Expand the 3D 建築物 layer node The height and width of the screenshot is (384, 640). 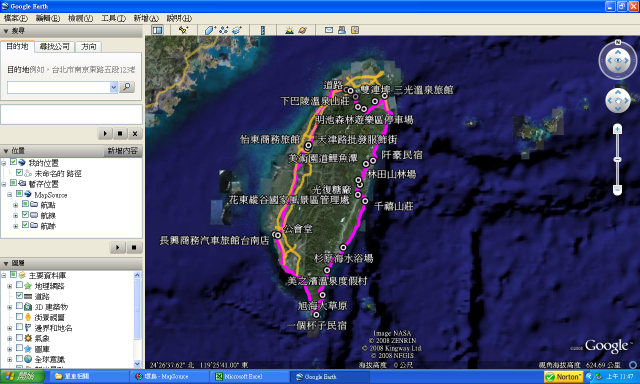[x=9, y=307]
